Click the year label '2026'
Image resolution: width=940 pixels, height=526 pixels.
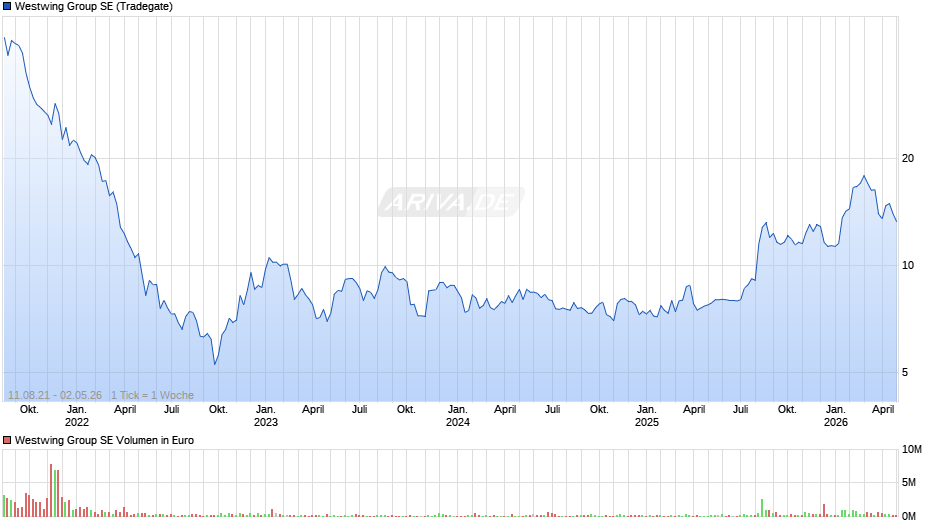pyautogui.click(x=836, y=422)
